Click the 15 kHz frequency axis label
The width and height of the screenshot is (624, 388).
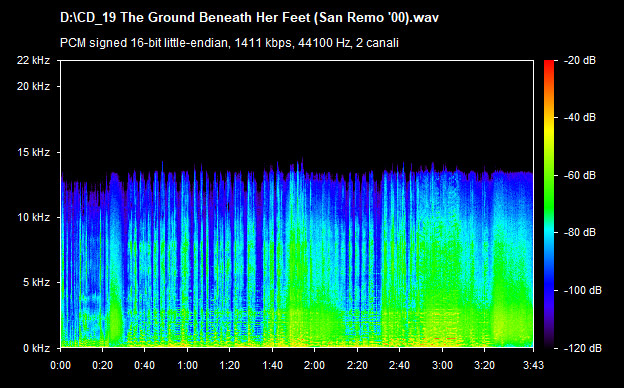tap(33, 152)
